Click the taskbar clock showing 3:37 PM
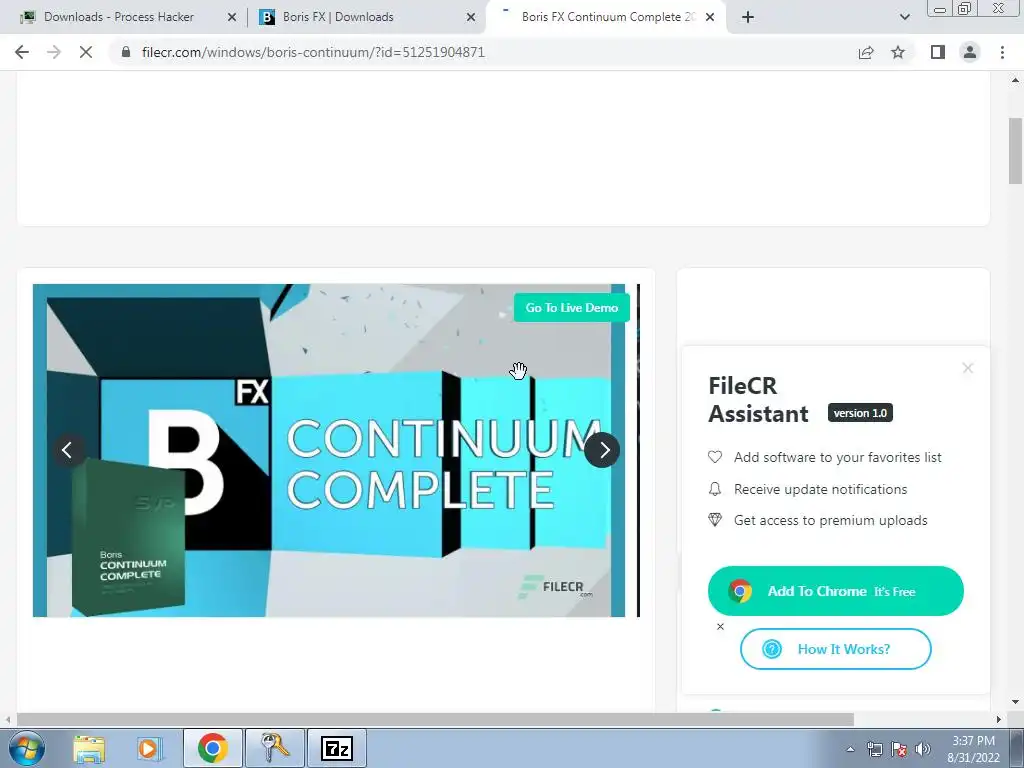The height and width of the screenshot is (768, 1024). [974, 749]
